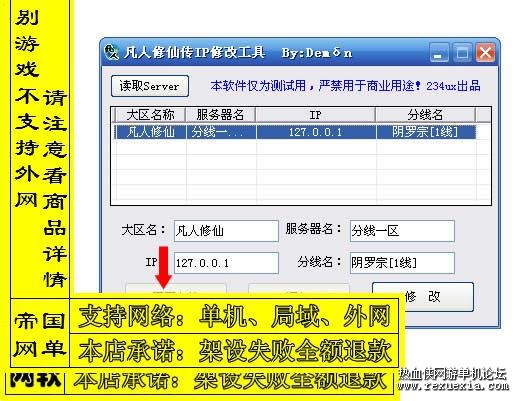
Task: Maximize the IP修改工具 window
Action: 462,52
